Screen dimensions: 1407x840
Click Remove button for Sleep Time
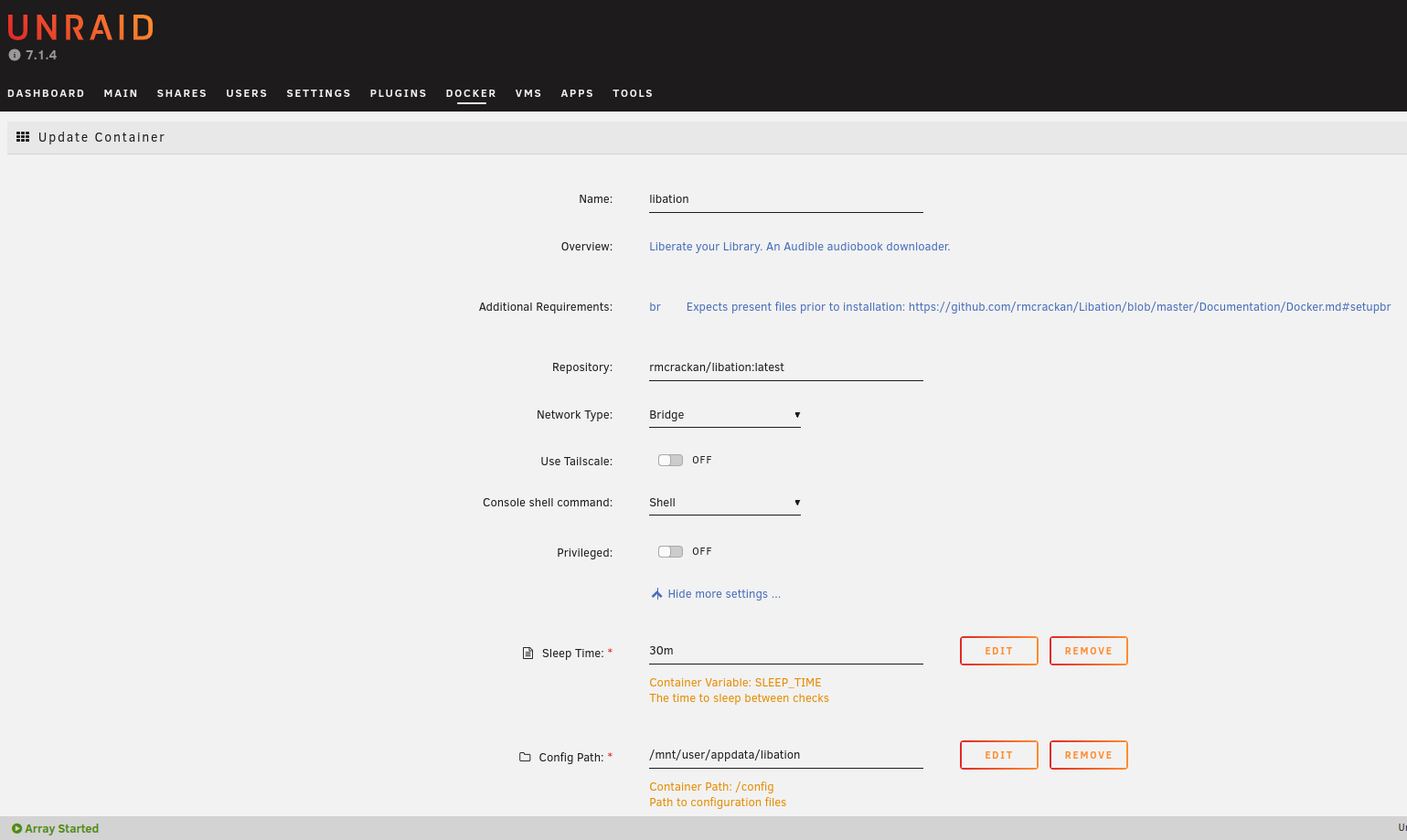coord(1089,651)
